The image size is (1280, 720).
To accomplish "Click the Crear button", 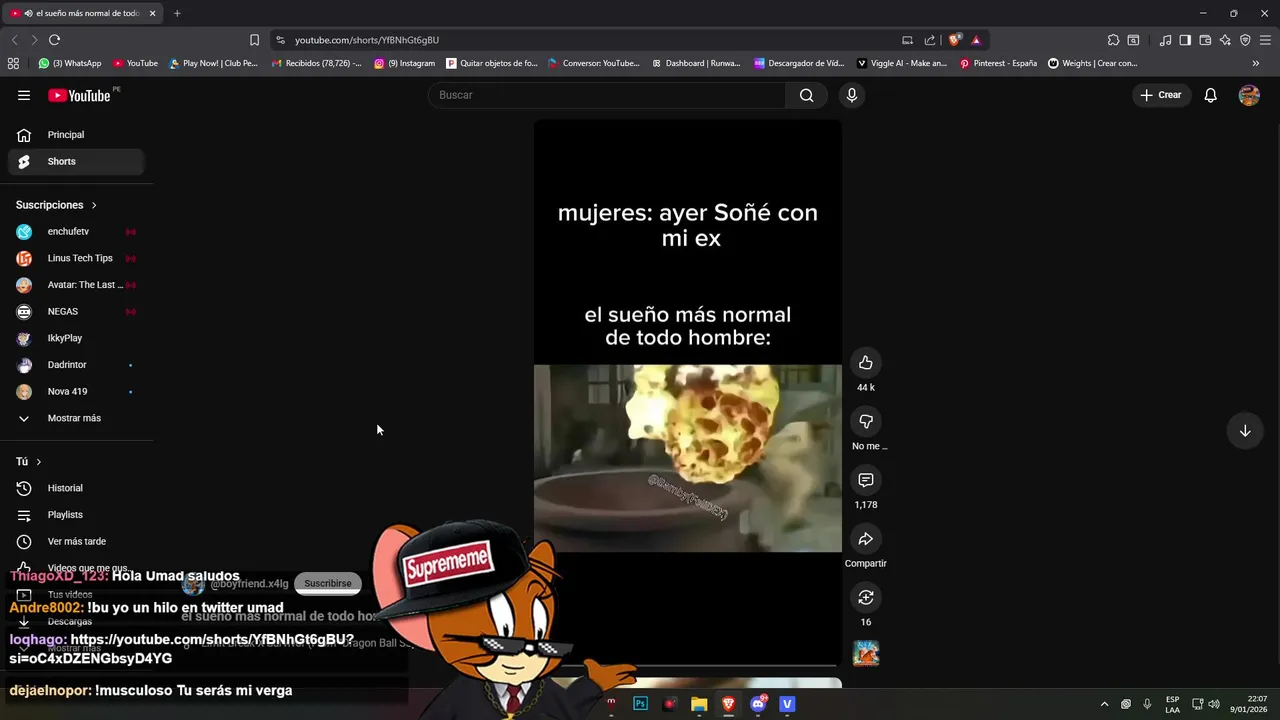I will (1160, 95).
